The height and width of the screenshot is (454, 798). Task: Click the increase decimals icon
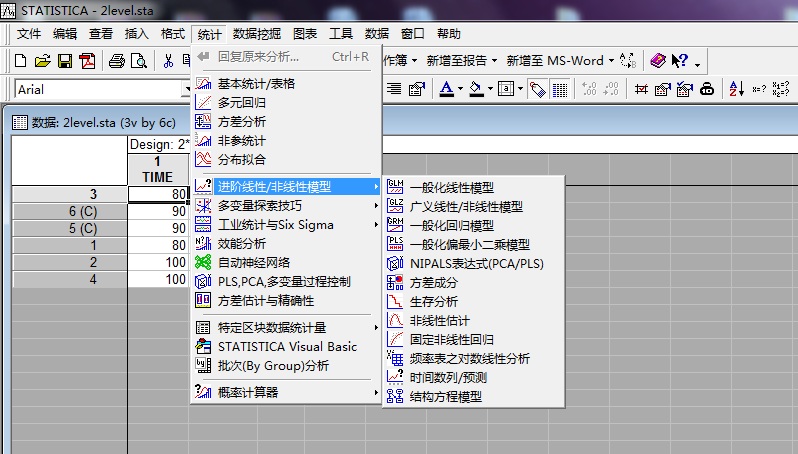pos(589,89)
